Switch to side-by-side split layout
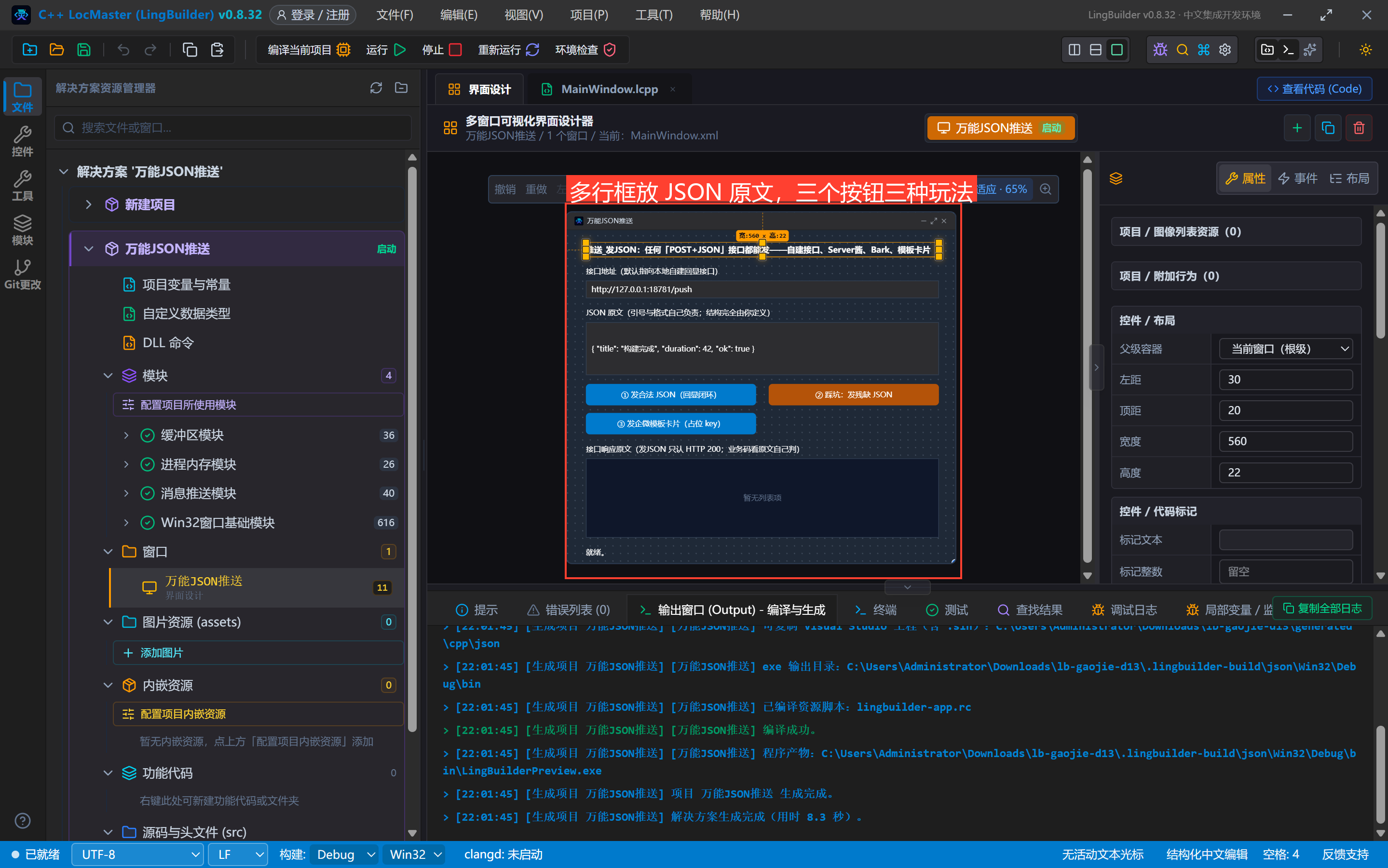The image size is (1388, 868). (x=1074, y=50)
